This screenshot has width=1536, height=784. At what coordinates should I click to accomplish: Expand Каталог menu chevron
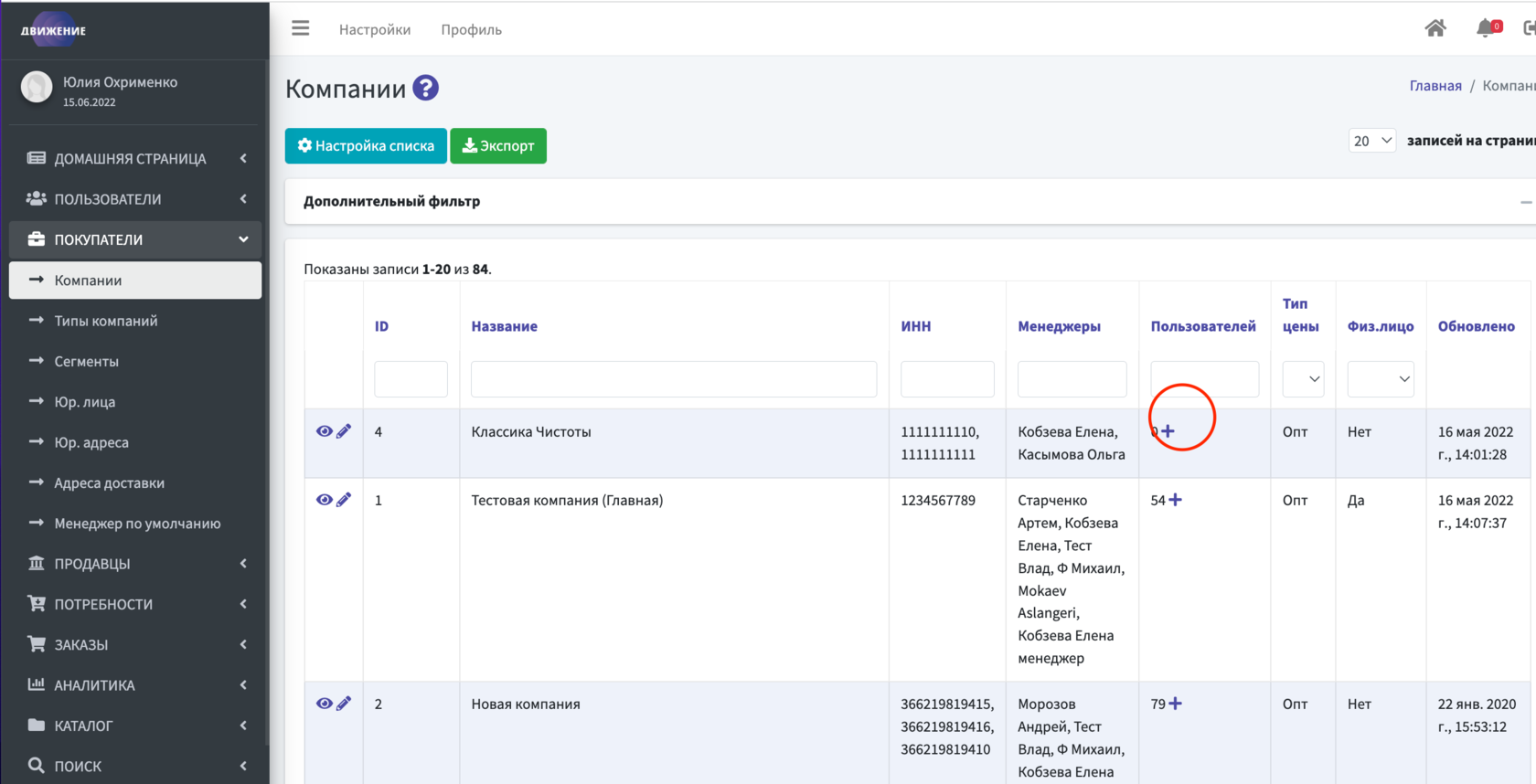click(243, 726)
